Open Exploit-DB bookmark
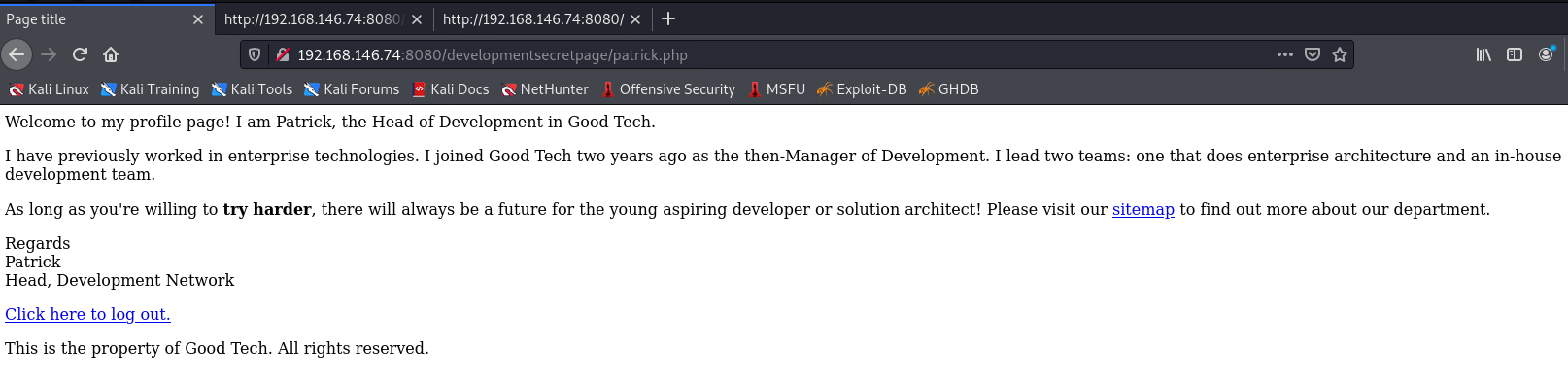This screenshot has width=1568, height=387. click(x=862, y=89)
